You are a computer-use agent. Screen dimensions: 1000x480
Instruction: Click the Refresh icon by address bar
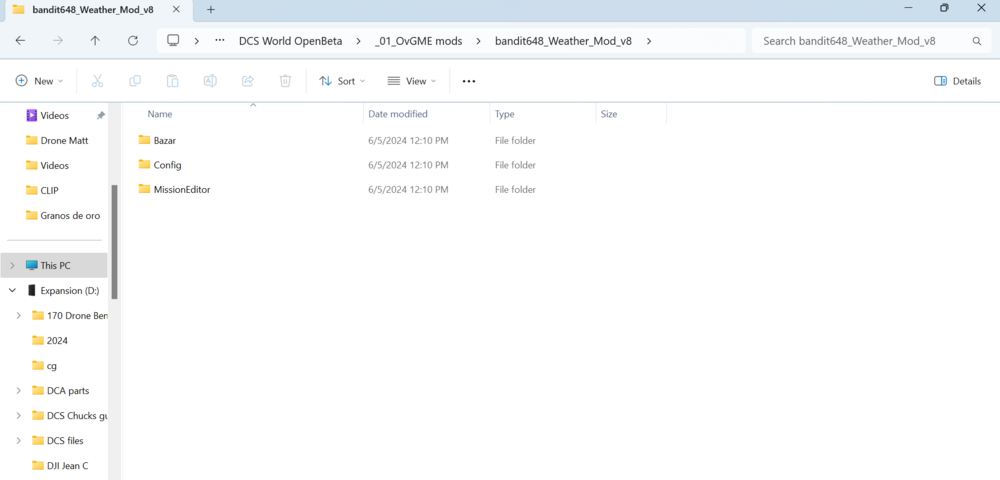133,41
